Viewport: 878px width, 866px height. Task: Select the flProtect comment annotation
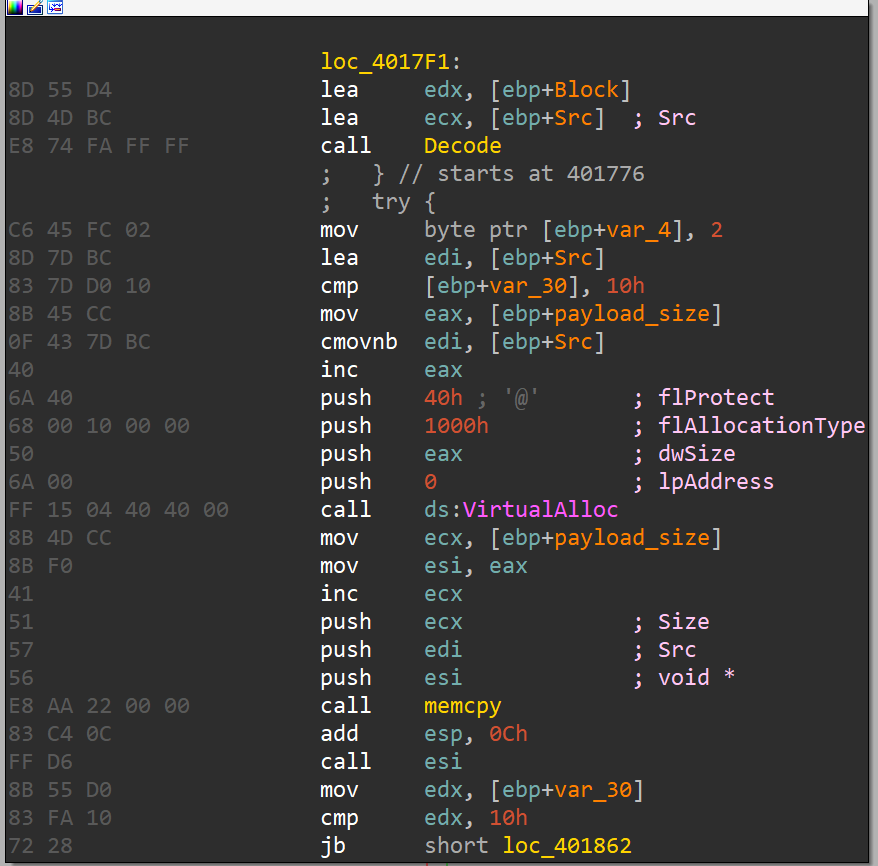(x=716, y=397)
